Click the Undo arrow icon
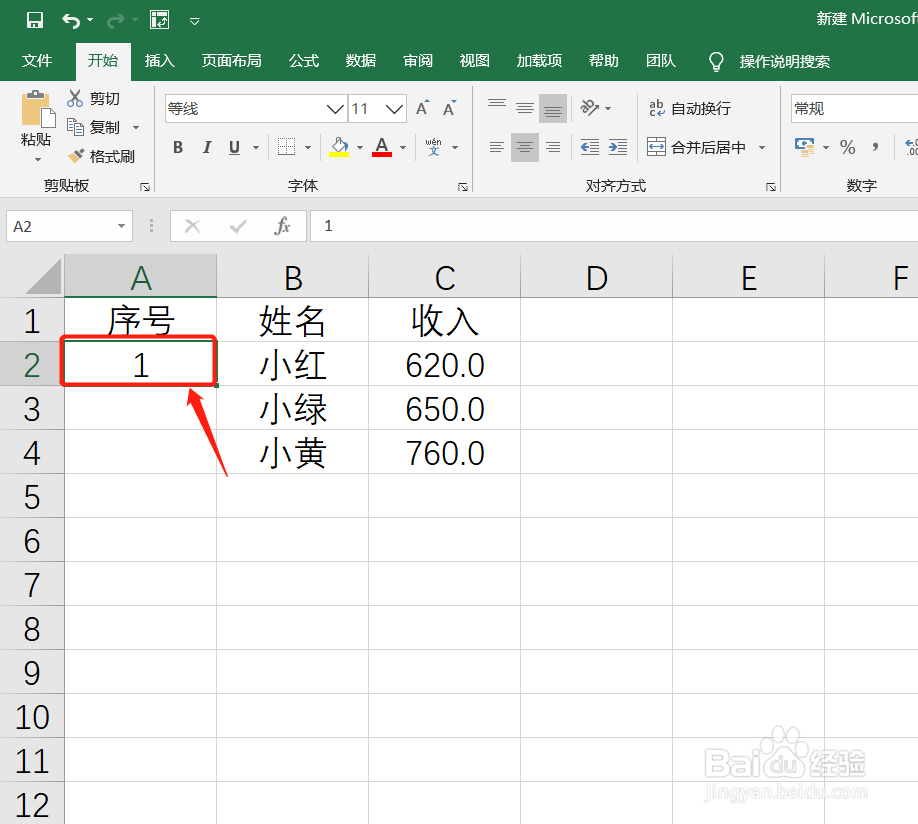This screenshot has width=918, height=824. coord(71,21)
